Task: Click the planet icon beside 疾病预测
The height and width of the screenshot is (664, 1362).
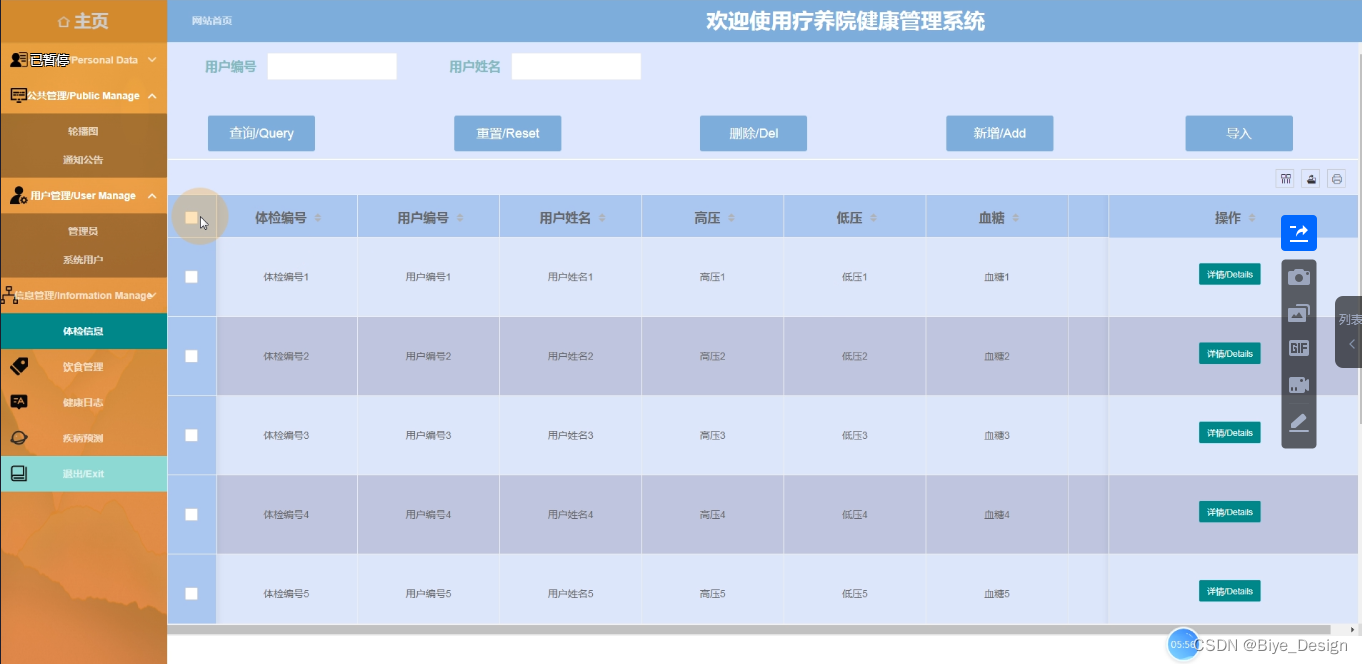Action: (19, 438)
